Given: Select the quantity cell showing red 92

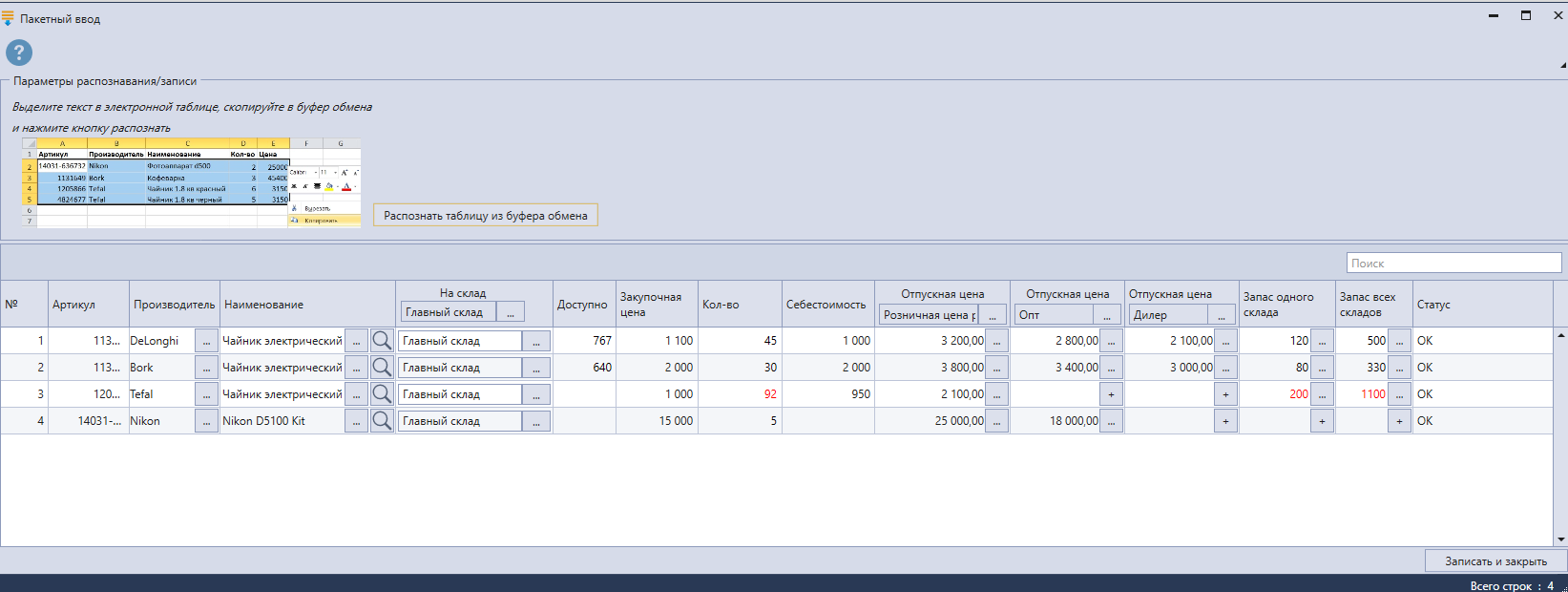Looking at the screenshot, I should click(x=740, y=394).
